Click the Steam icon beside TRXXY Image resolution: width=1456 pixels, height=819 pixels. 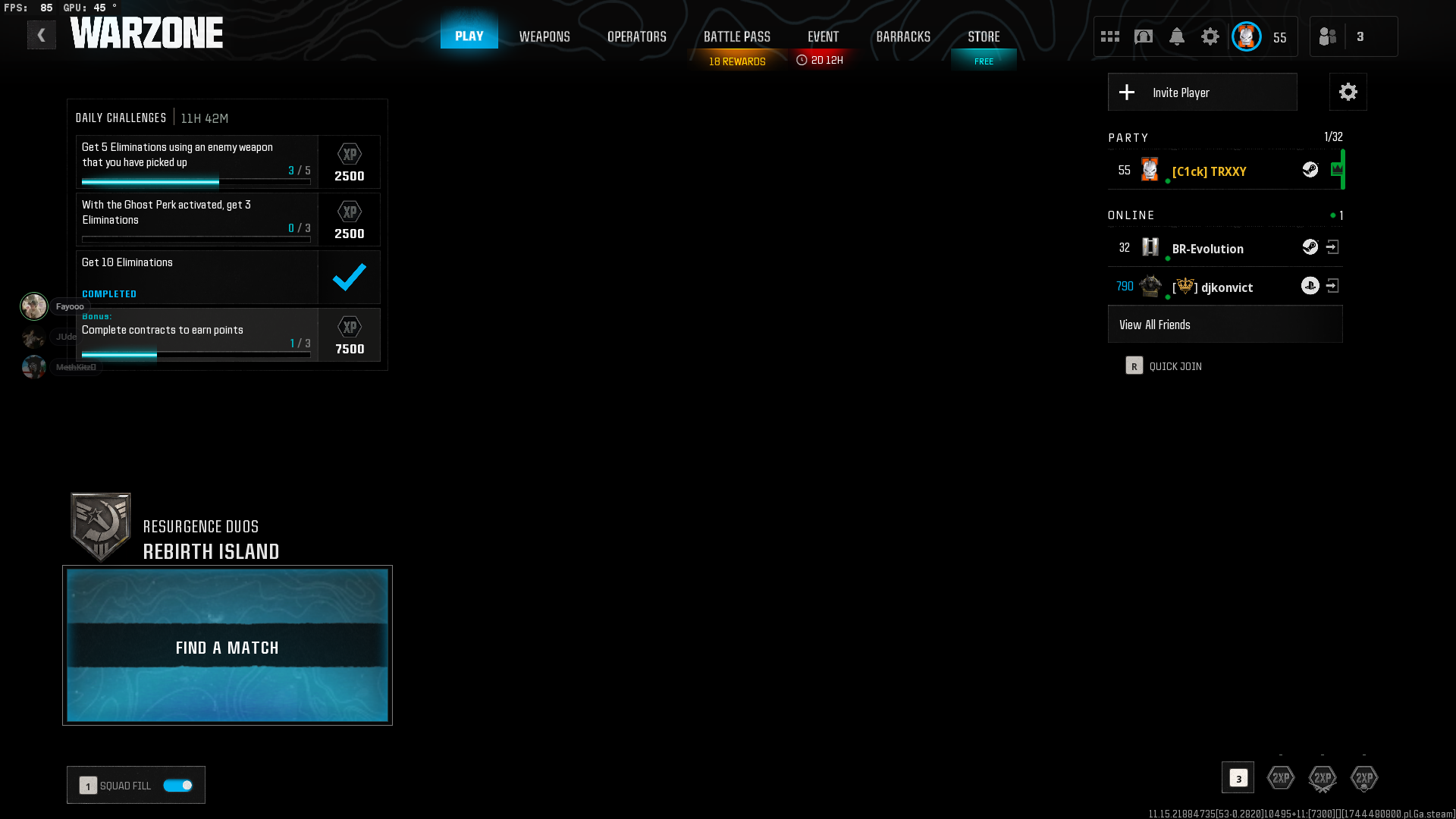(x=1310, y=169)
